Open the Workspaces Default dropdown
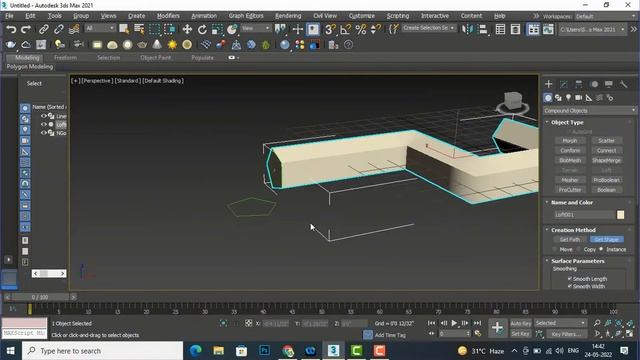Screen dimensions: 640x360 click(x=605, y=16)
